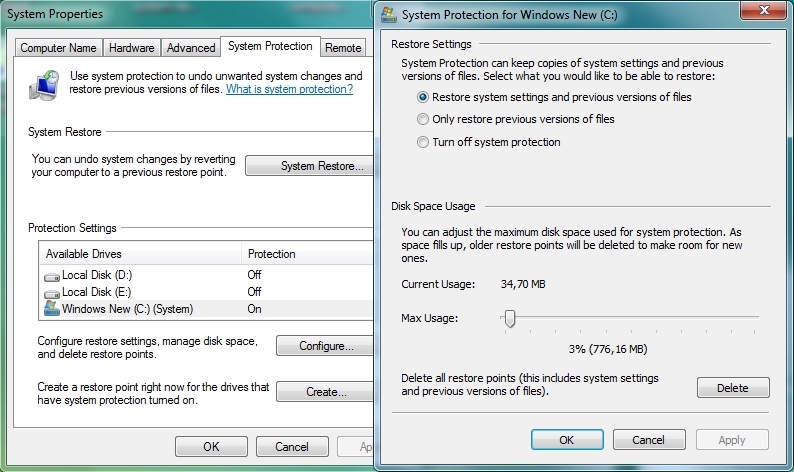The height and width of the screenshot is (472, 794).
Task: Switch to the Remote tab
Action: [x=343, y=48]
